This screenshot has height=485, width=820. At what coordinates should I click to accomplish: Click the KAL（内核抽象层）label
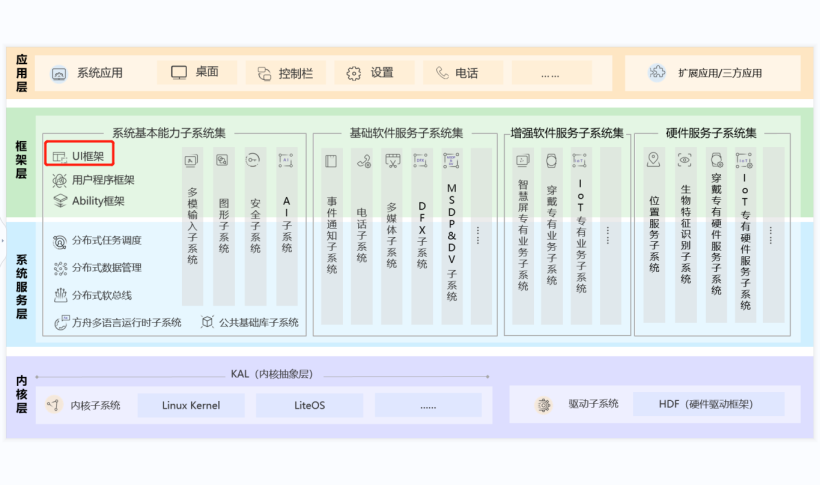point(272,374)
